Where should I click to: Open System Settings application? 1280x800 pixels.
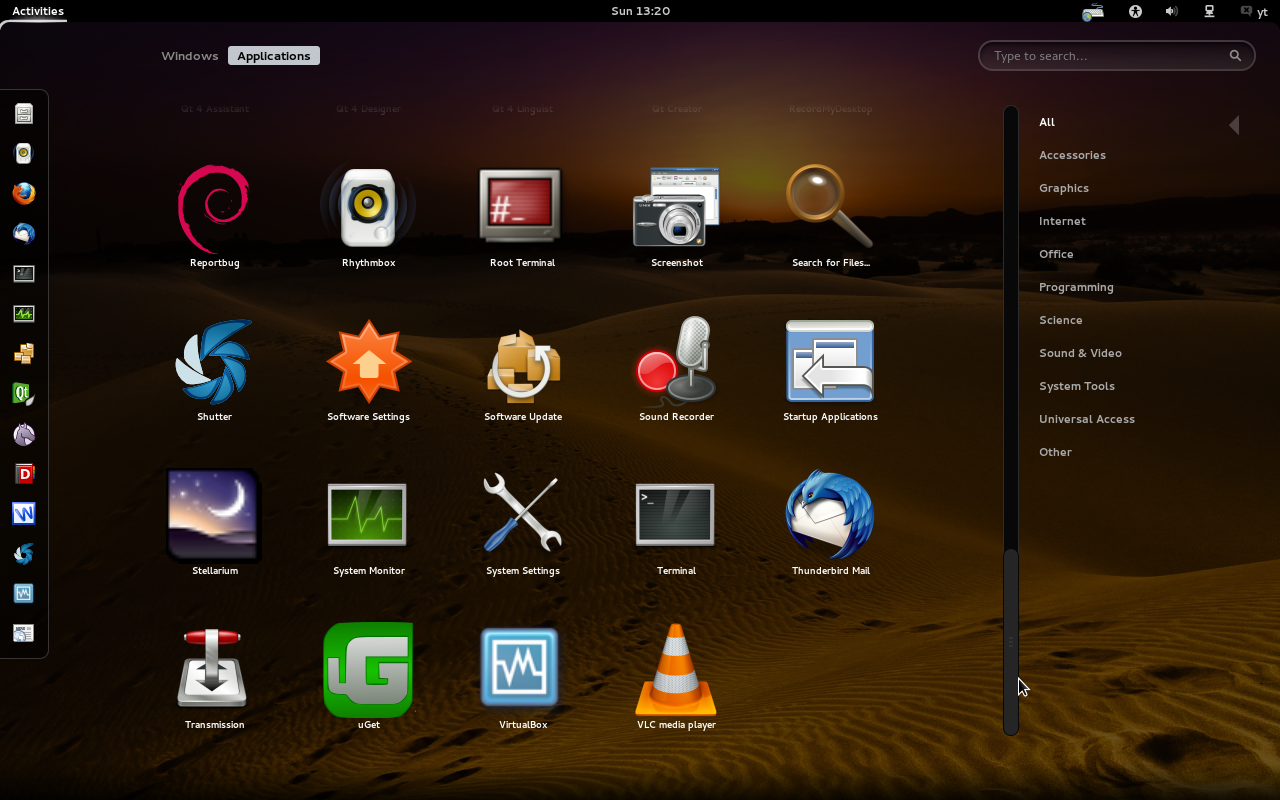pyautogui.click(x=522, y=524)
